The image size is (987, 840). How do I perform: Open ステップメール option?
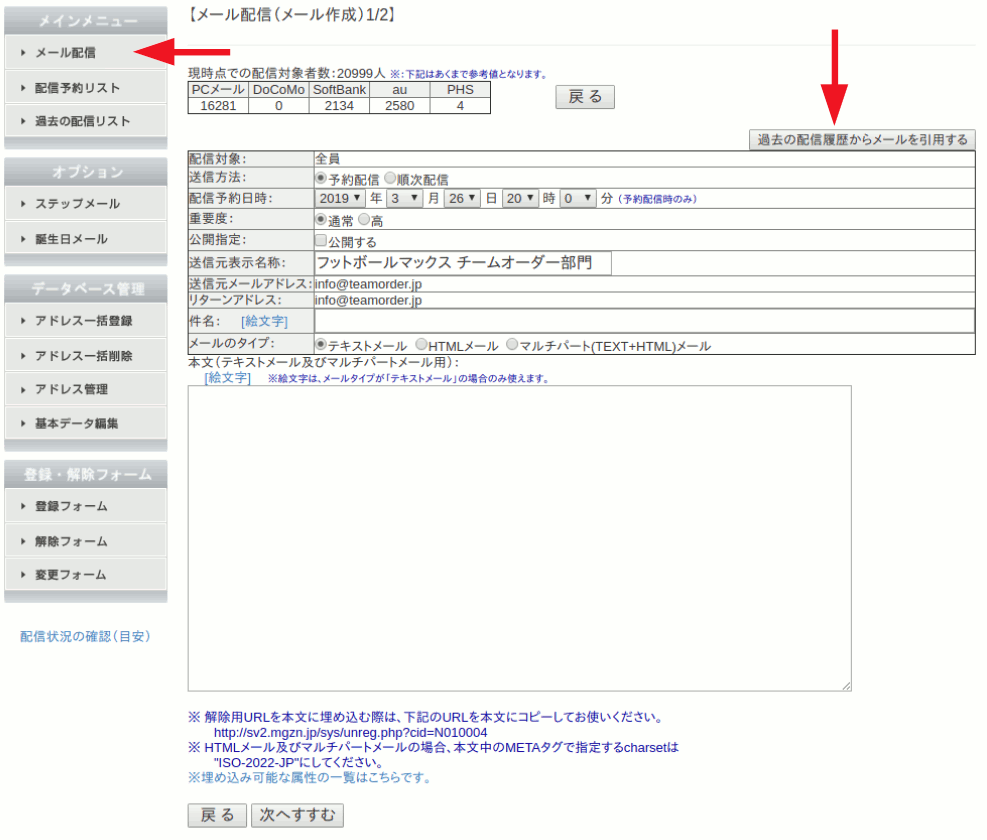77,204
